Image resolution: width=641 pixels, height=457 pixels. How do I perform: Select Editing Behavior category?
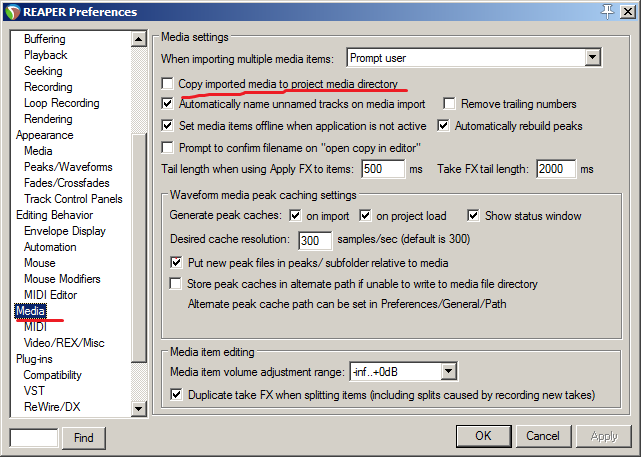tap(54, 215)
